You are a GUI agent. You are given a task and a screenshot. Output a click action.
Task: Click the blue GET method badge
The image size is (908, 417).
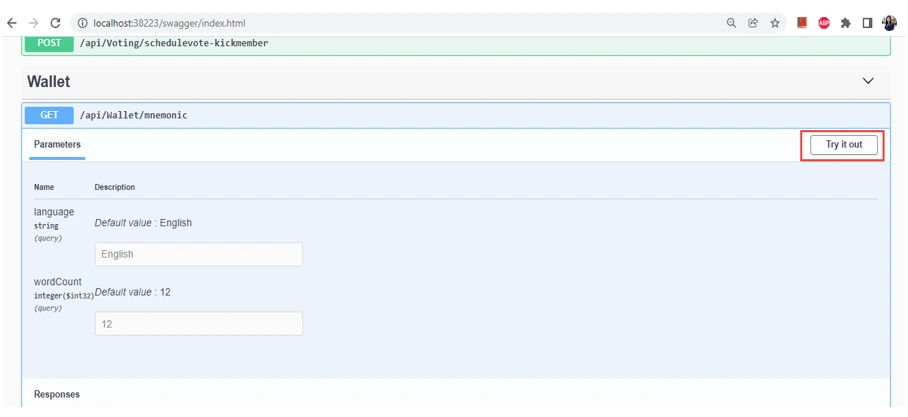[x=49, y=115]
